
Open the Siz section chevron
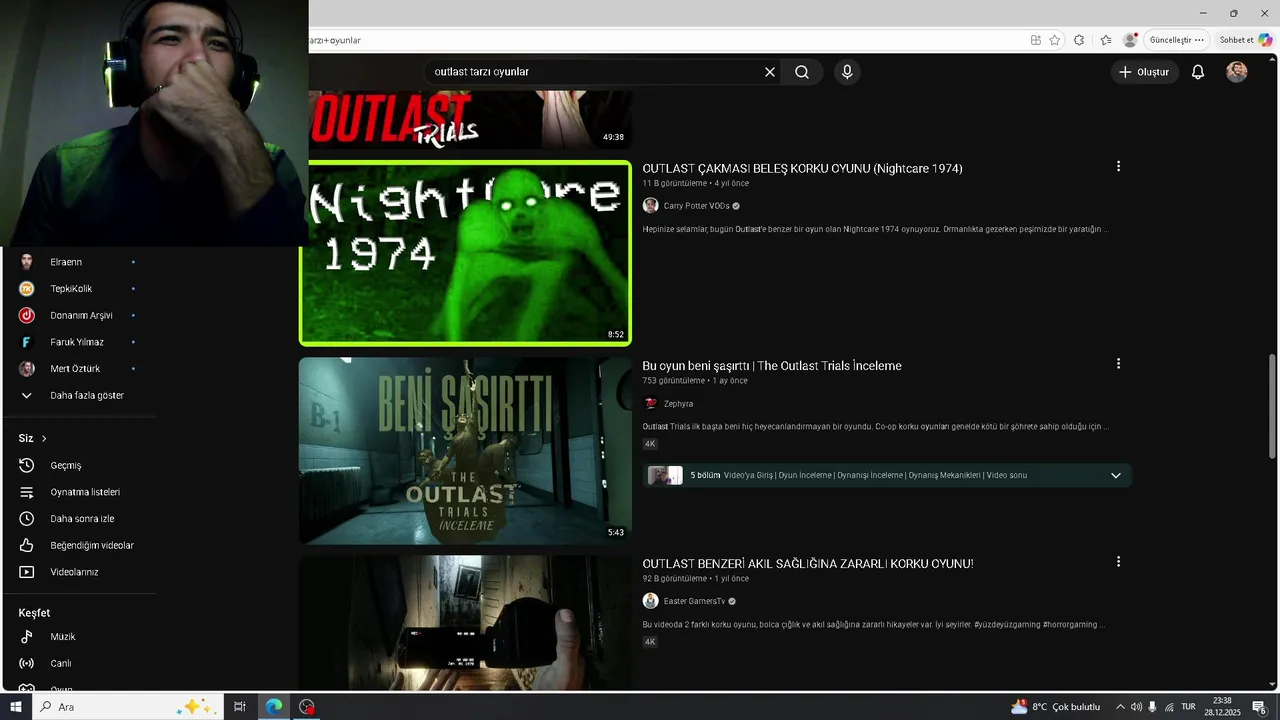pos(44,439)
